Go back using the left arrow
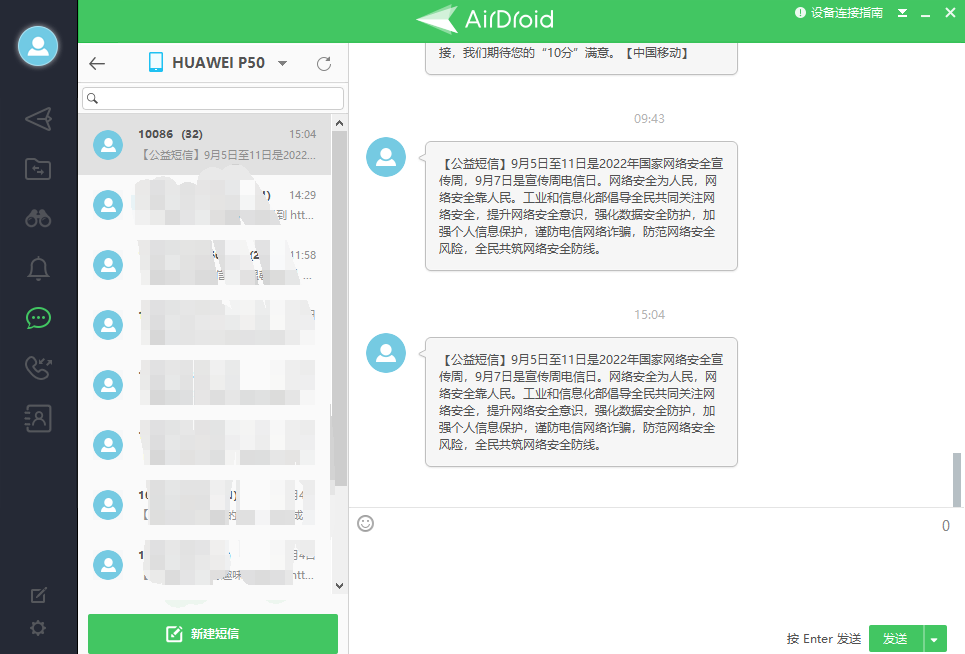This screenshot has width=965, height=654. pyautogui.click(x=97, y=63)
